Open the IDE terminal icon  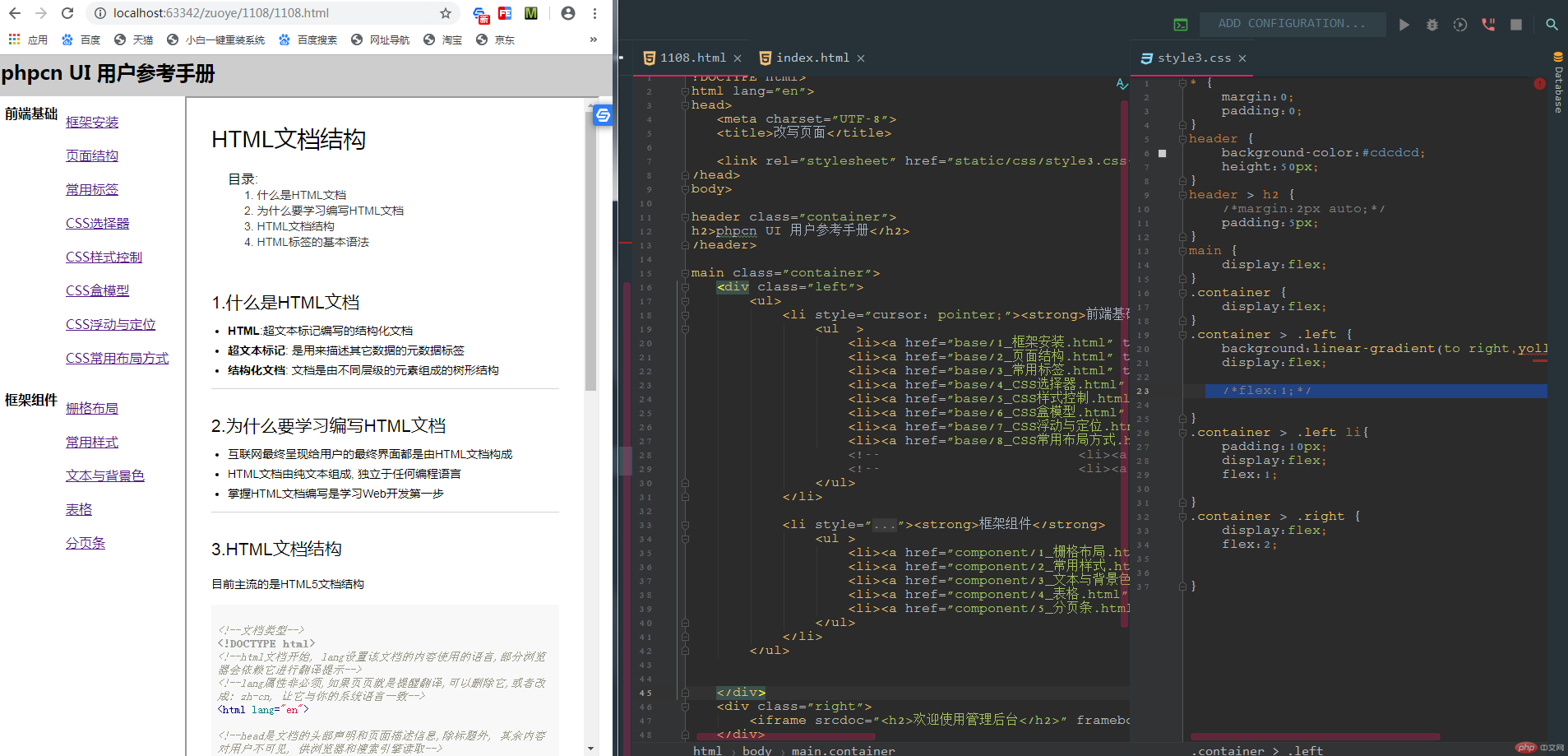tap(1181, 25)
